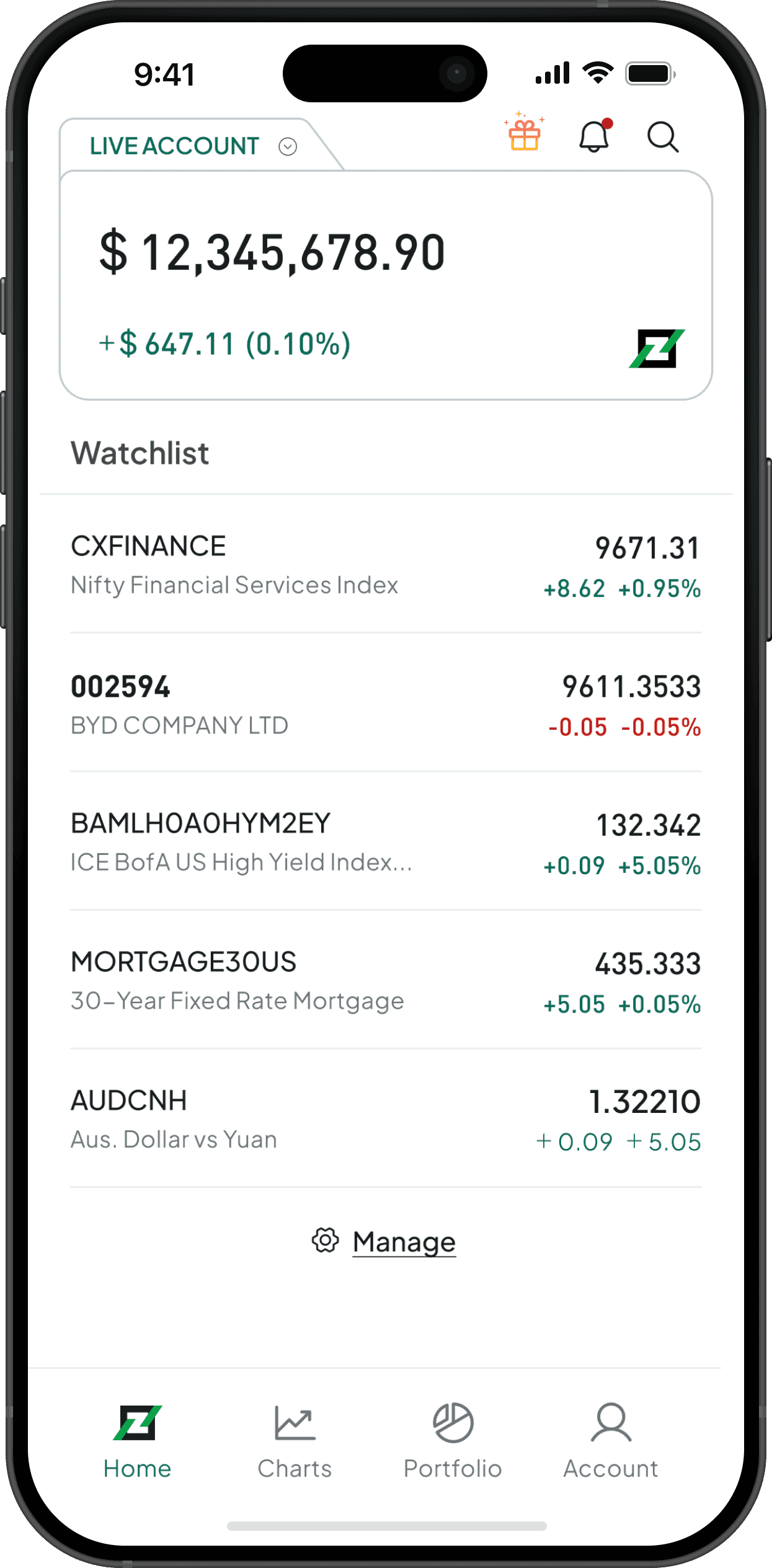The height and width of the screenshot is (1568, 772).
Task: Tap the Account person icon
Action: 611,1422
